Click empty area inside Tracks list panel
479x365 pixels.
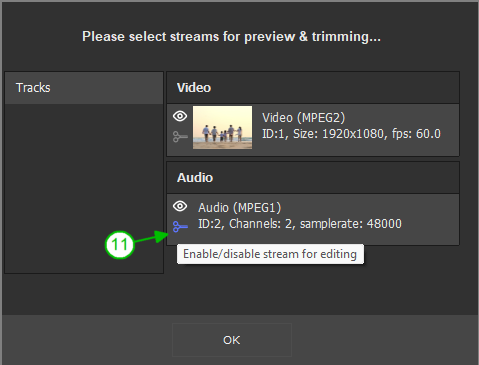(84, 188)
